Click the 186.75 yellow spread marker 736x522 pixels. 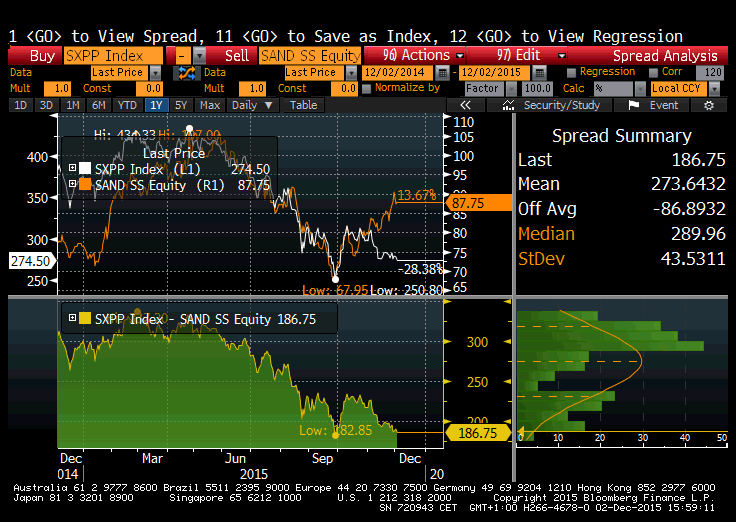coord(478,433)
